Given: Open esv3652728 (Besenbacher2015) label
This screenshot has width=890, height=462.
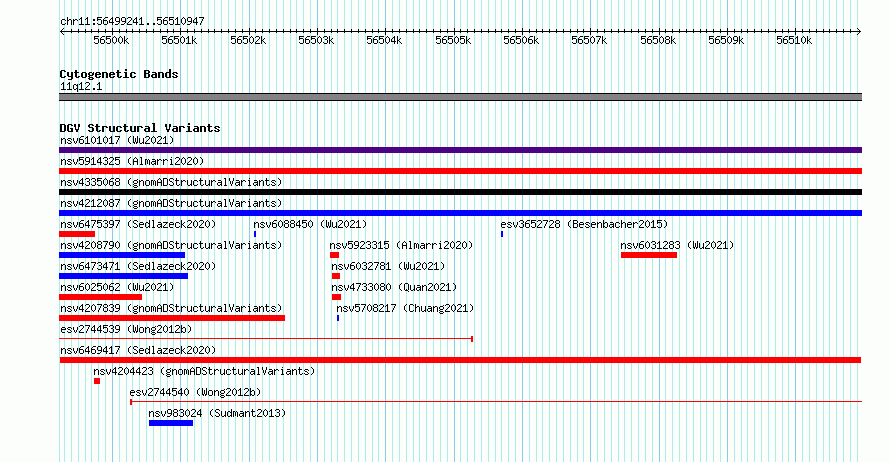Looking at the screenshot, I should (584, 224).
